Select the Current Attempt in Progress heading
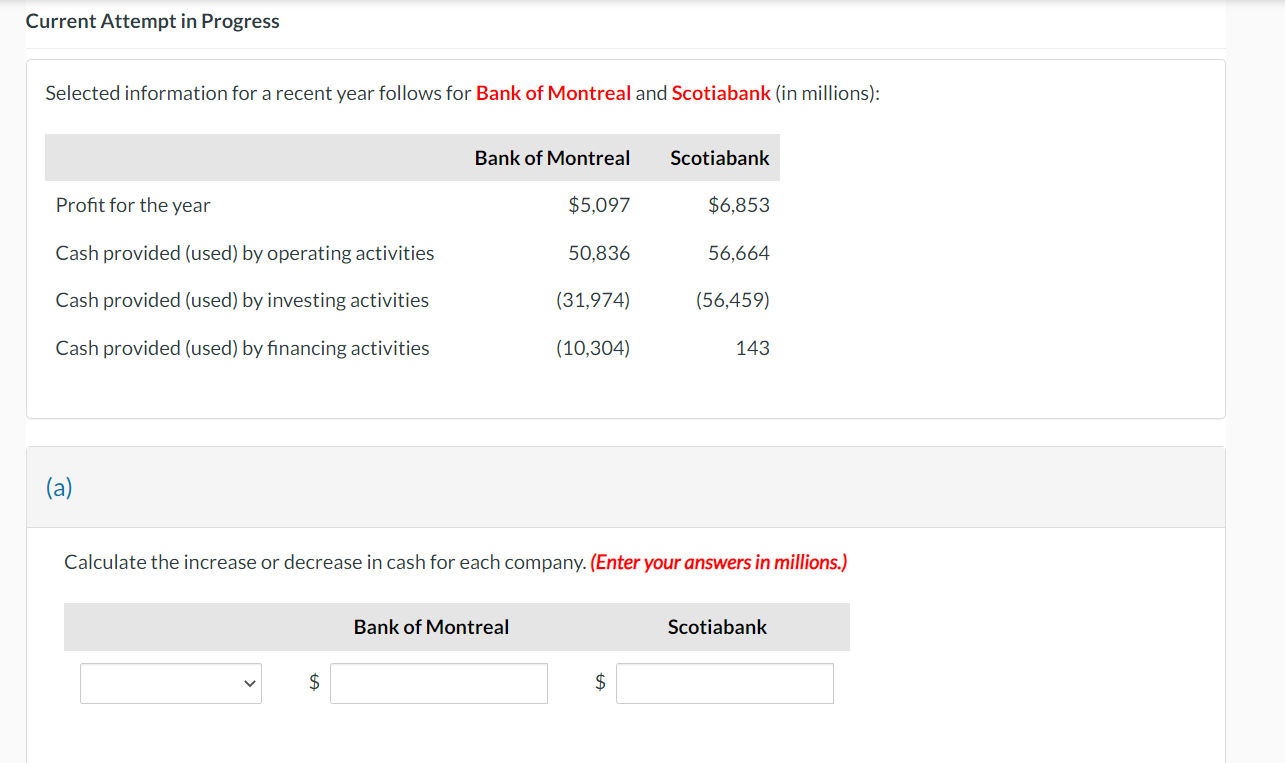 pos(153,21)
